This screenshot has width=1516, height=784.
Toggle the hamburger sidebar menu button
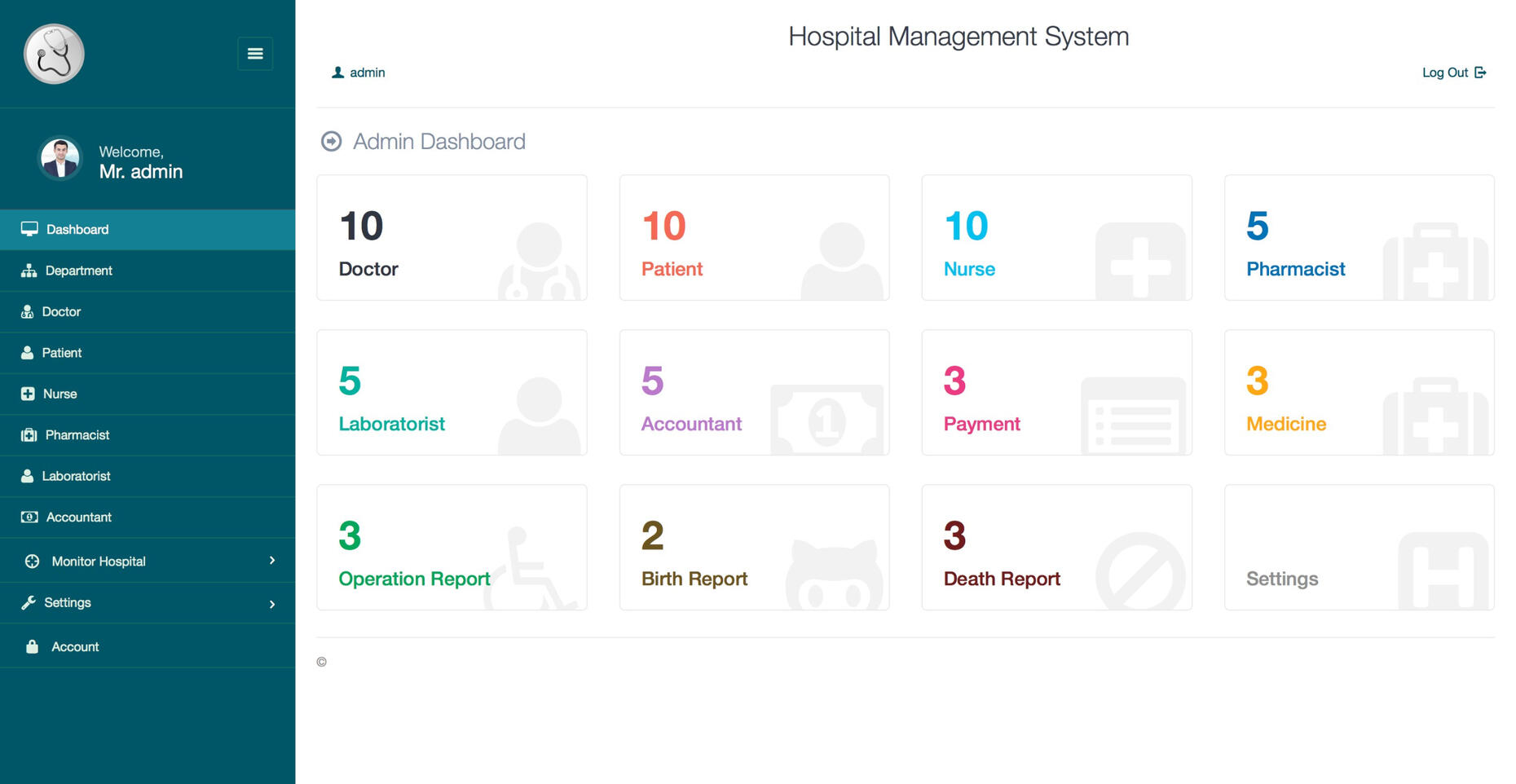tap(255, 54)
